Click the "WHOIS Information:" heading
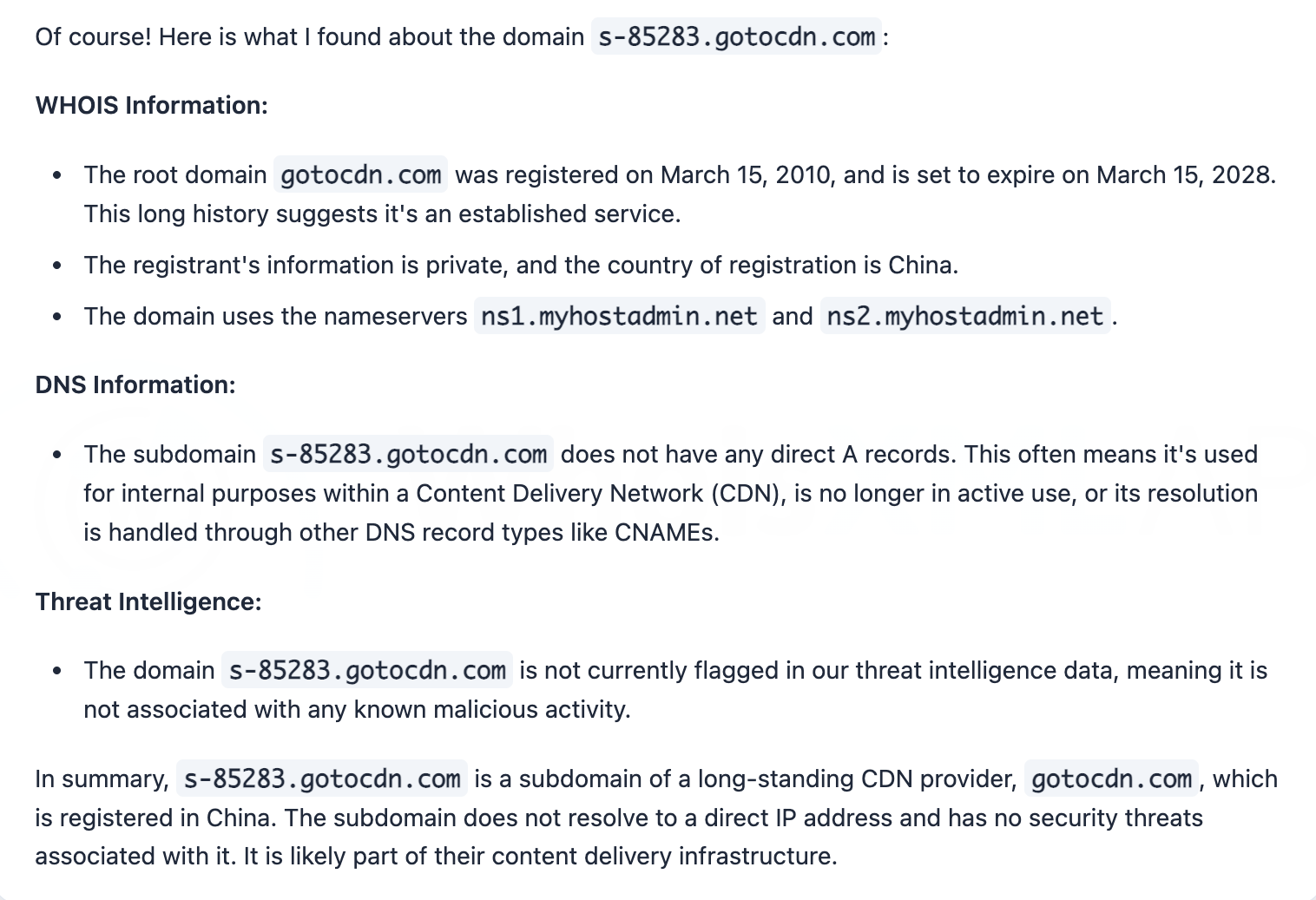 coord(151,105)
